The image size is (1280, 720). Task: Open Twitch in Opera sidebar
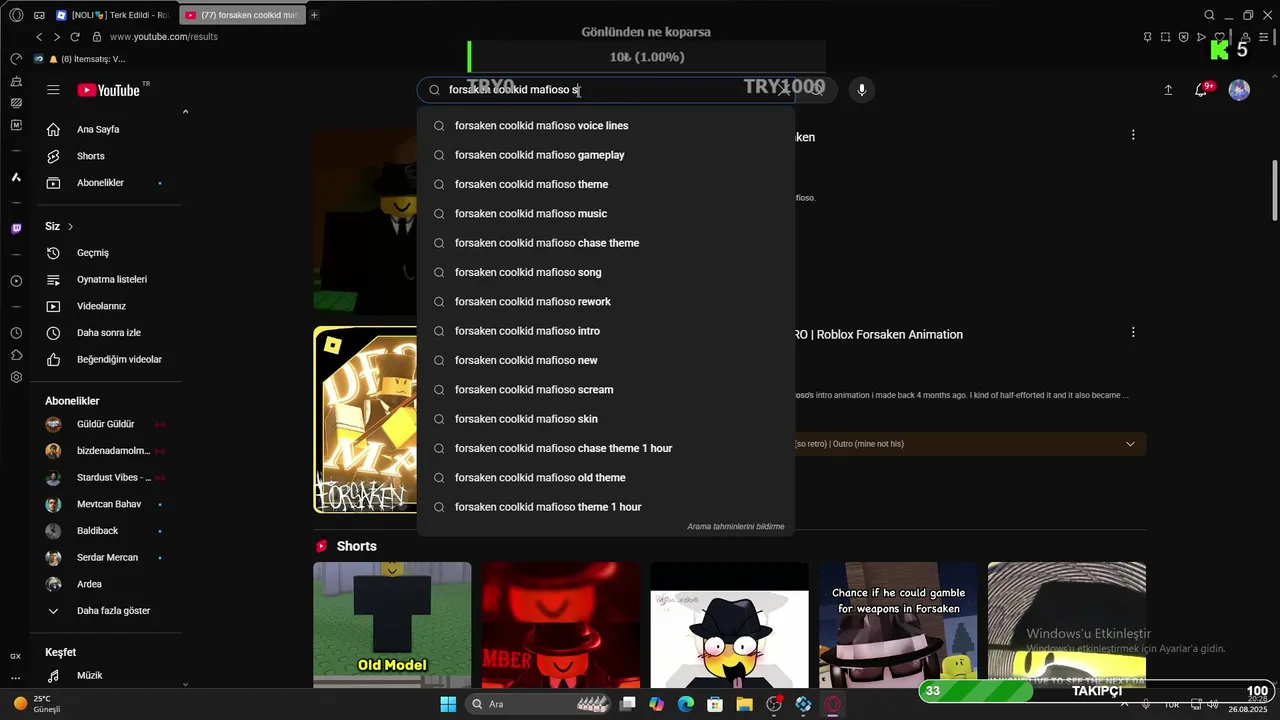pos(16,229)
